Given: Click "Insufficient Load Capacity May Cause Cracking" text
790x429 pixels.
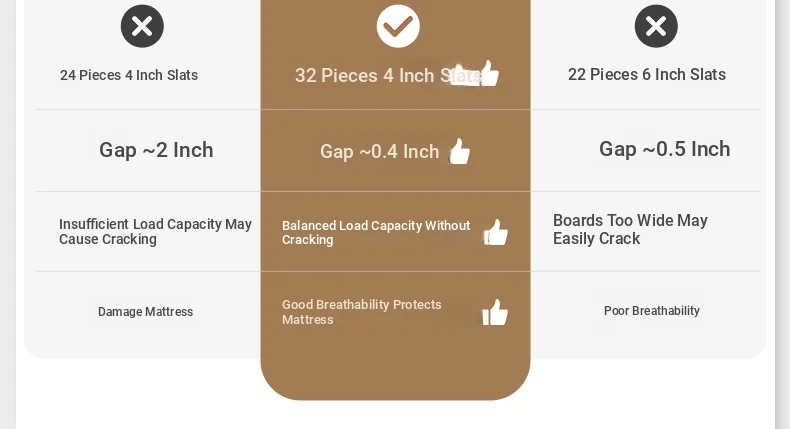Looking at the screenshot, I should (155, 232).
